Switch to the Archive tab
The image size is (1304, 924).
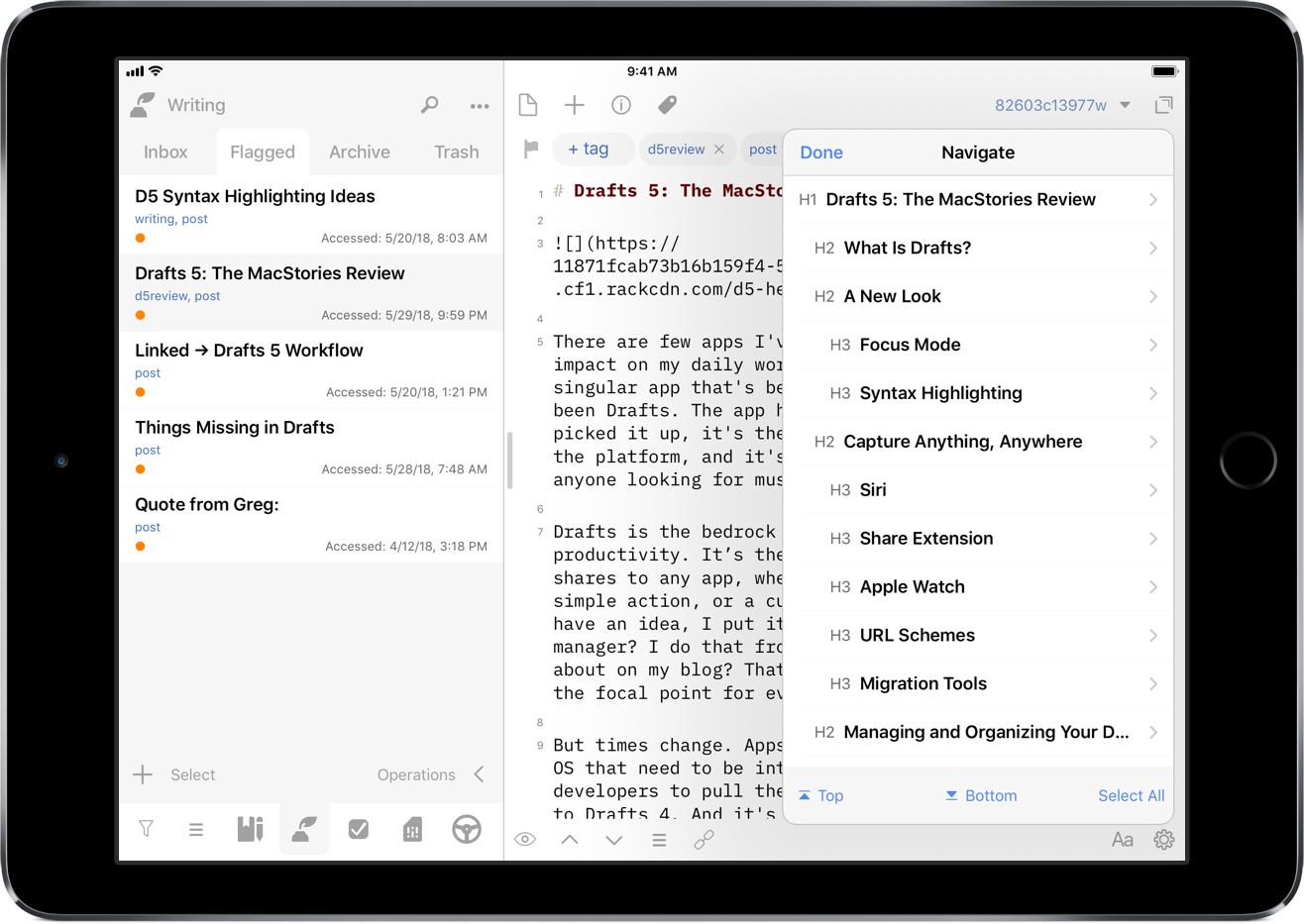[359, 152]
